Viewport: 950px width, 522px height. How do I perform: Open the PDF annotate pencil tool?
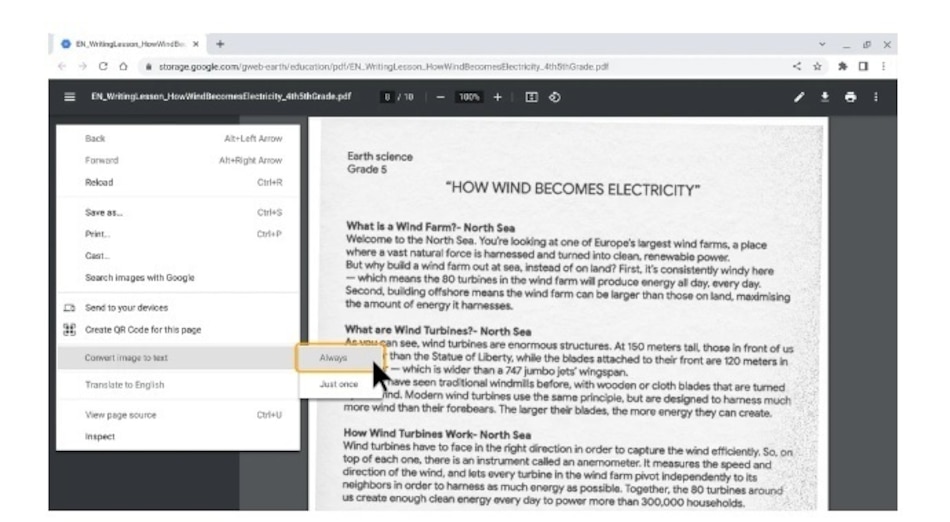[799, 97]
